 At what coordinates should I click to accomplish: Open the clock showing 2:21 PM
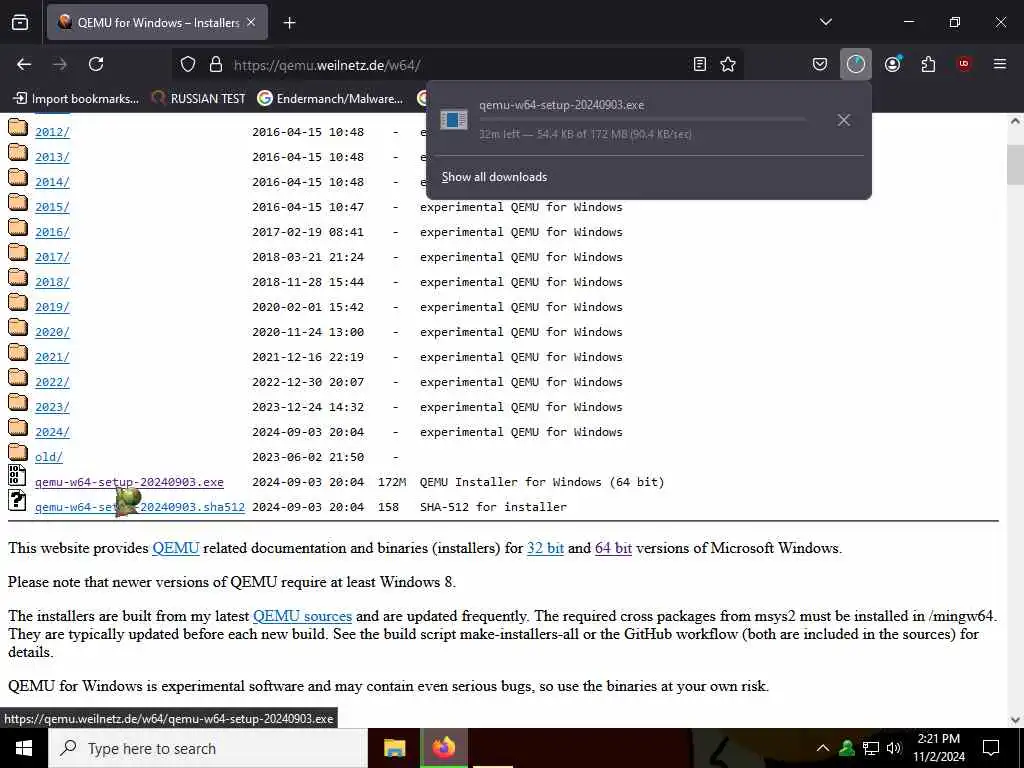coord(938,748)
